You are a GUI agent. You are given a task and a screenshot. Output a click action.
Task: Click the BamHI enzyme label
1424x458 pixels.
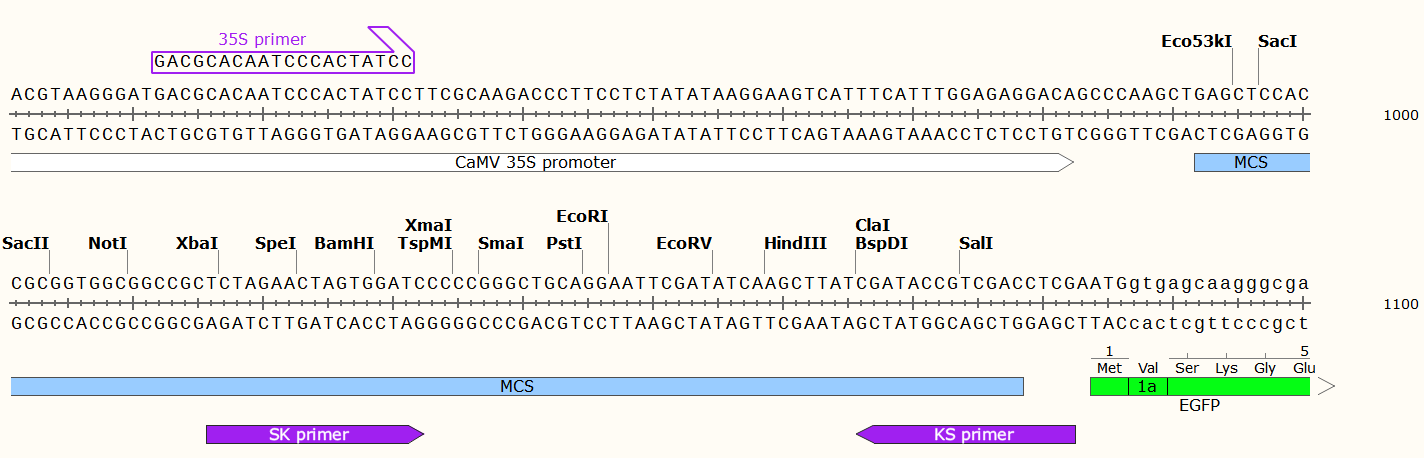[344, 243]
